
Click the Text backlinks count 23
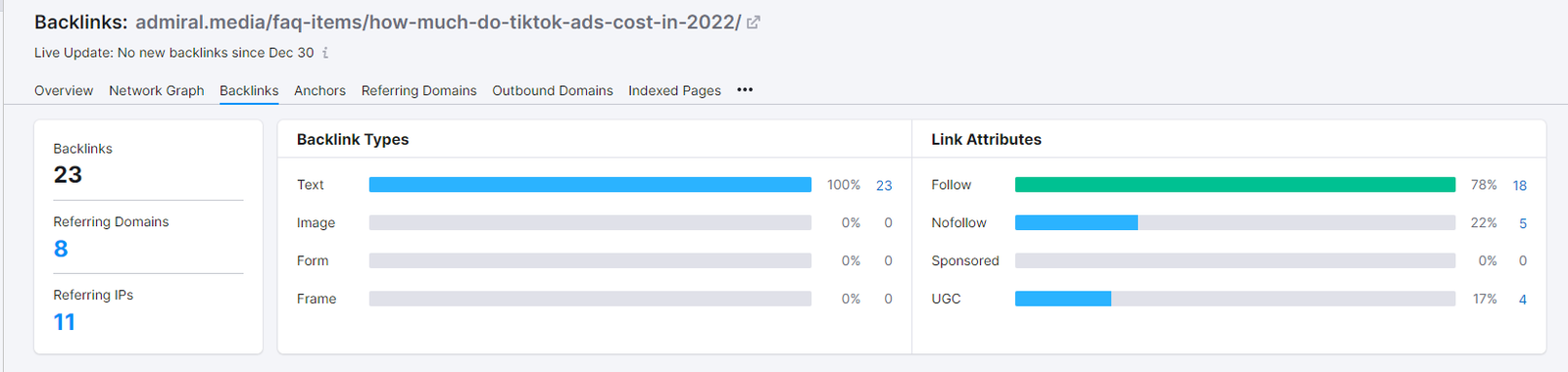pos(884,185)
